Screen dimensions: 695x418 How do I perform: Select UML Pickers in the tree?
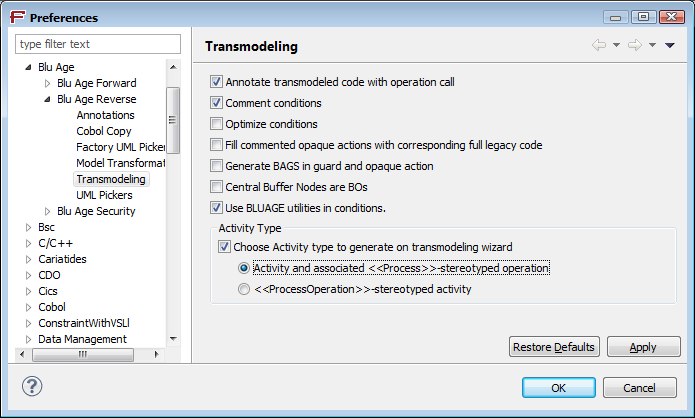[104, 195]
